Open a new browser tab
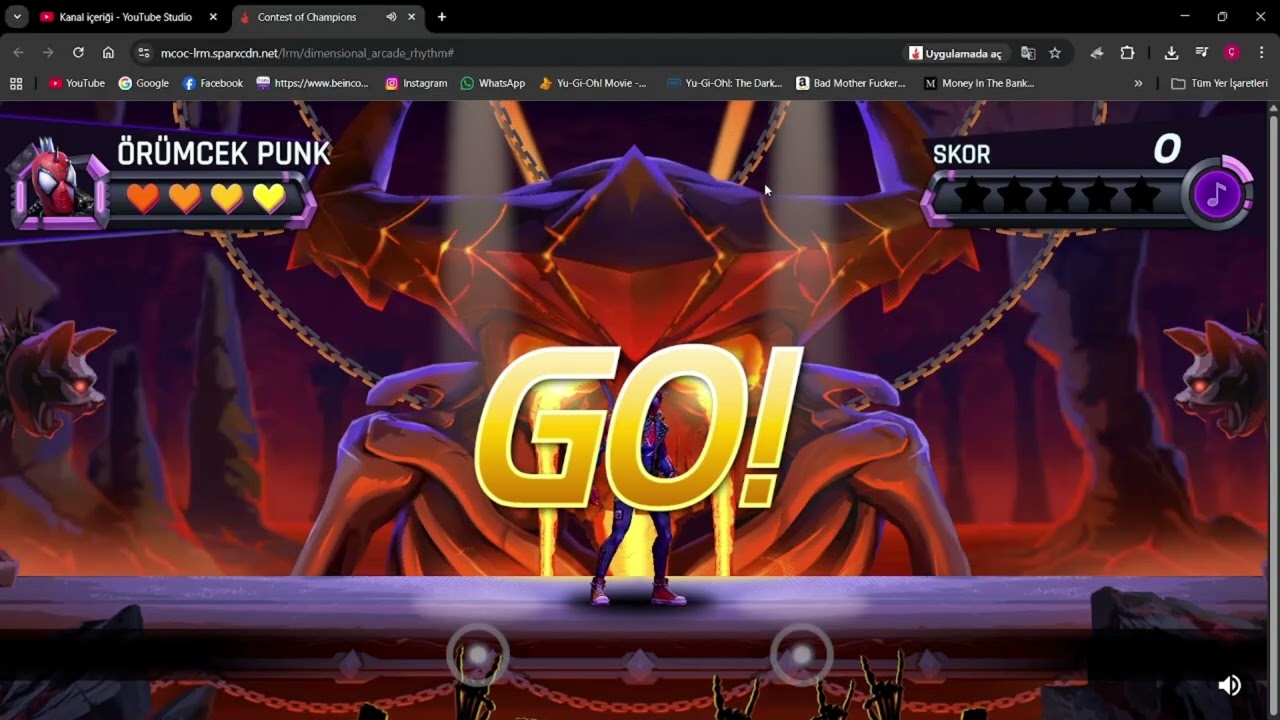This screenshot has width=1280, height=720. pyautogui.click(x=442, y=17)
